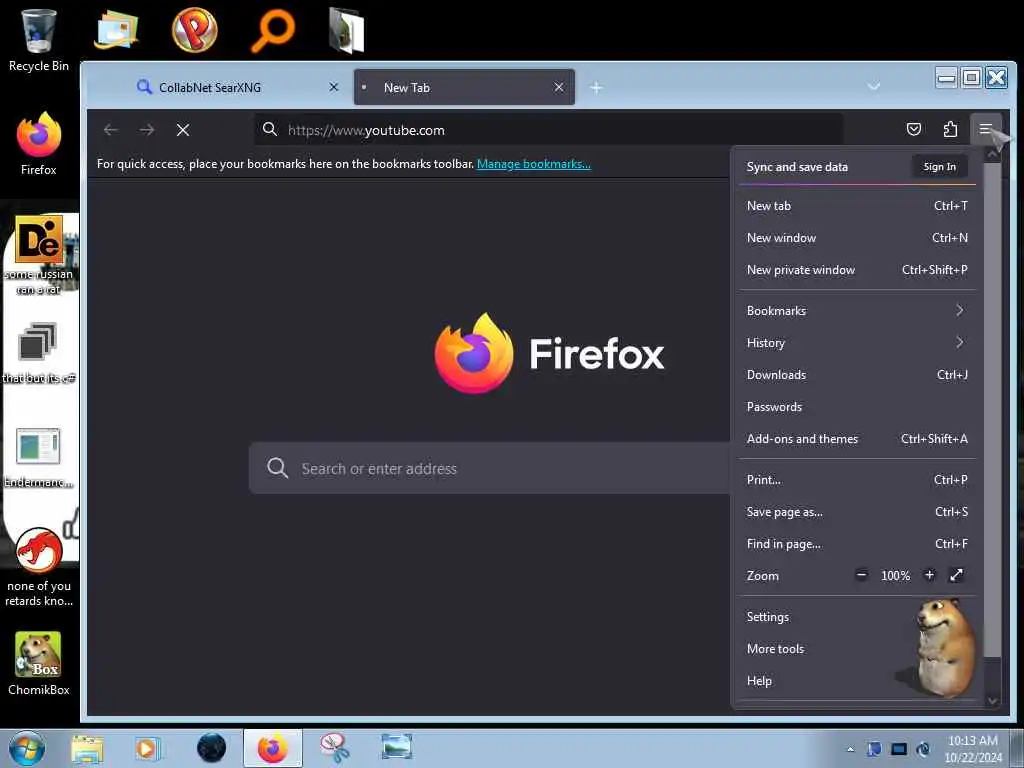Go forward with the Firefox forward arrow

147,130
